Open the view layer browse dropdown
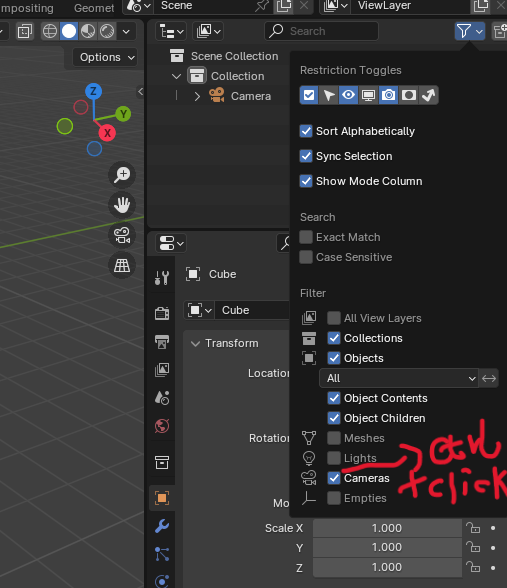 click(x=335, y=6)
